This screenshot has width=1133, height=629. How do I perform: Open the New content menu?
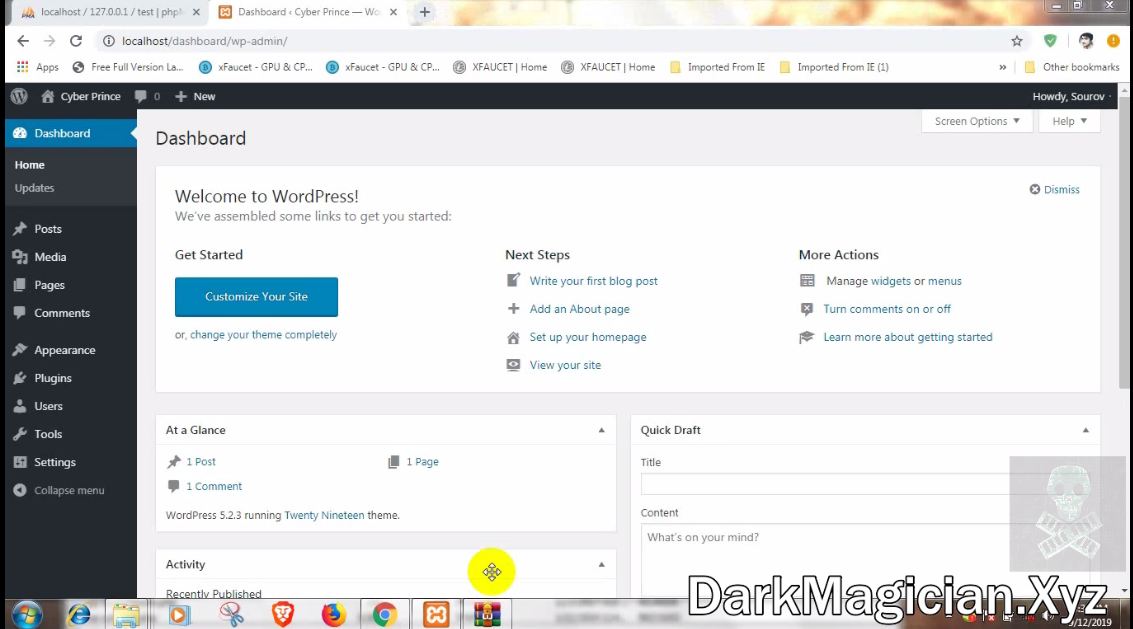coord(195,96)
